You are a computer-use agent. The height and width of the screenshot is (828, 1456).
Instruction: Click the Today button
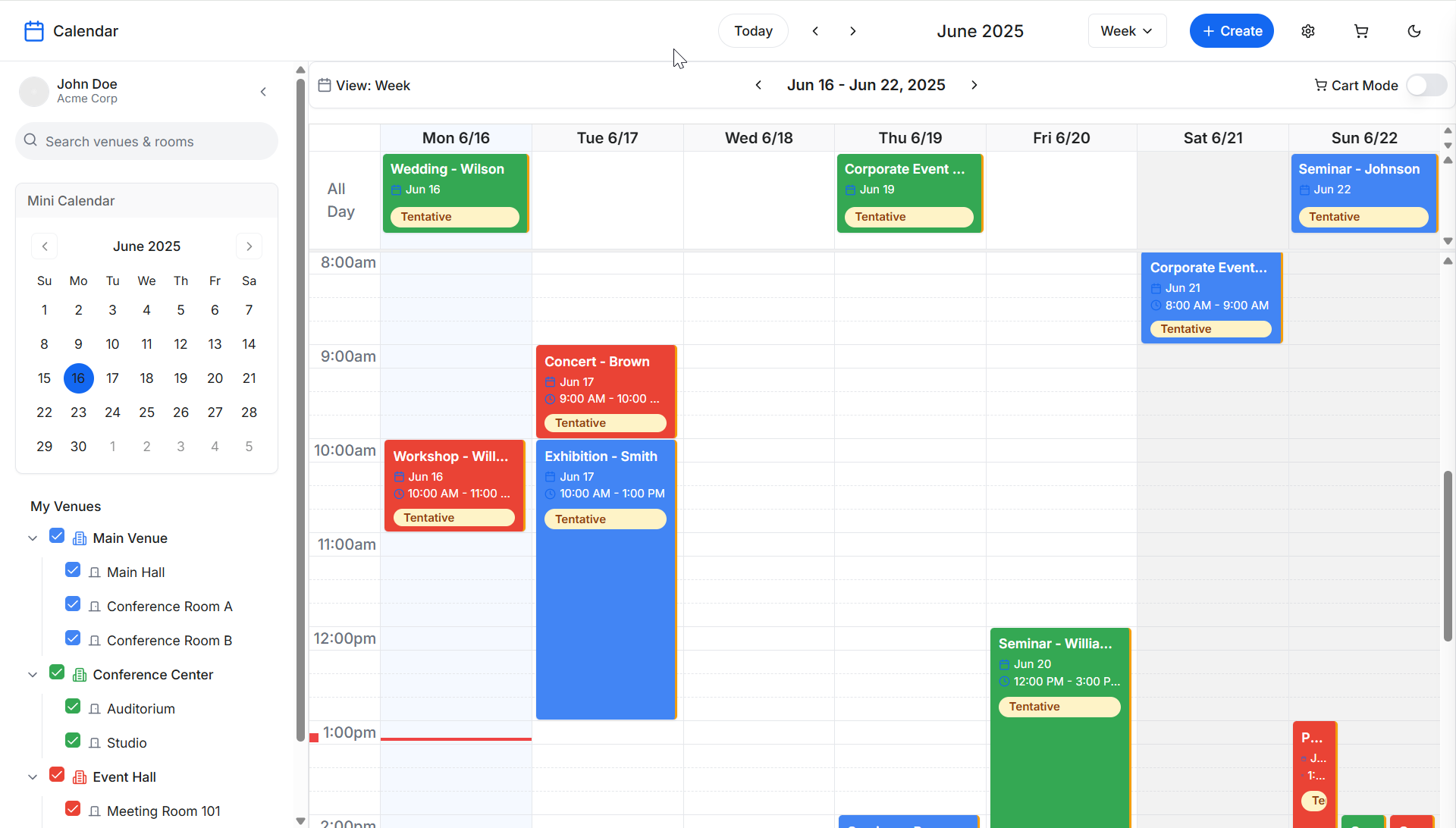753,31
